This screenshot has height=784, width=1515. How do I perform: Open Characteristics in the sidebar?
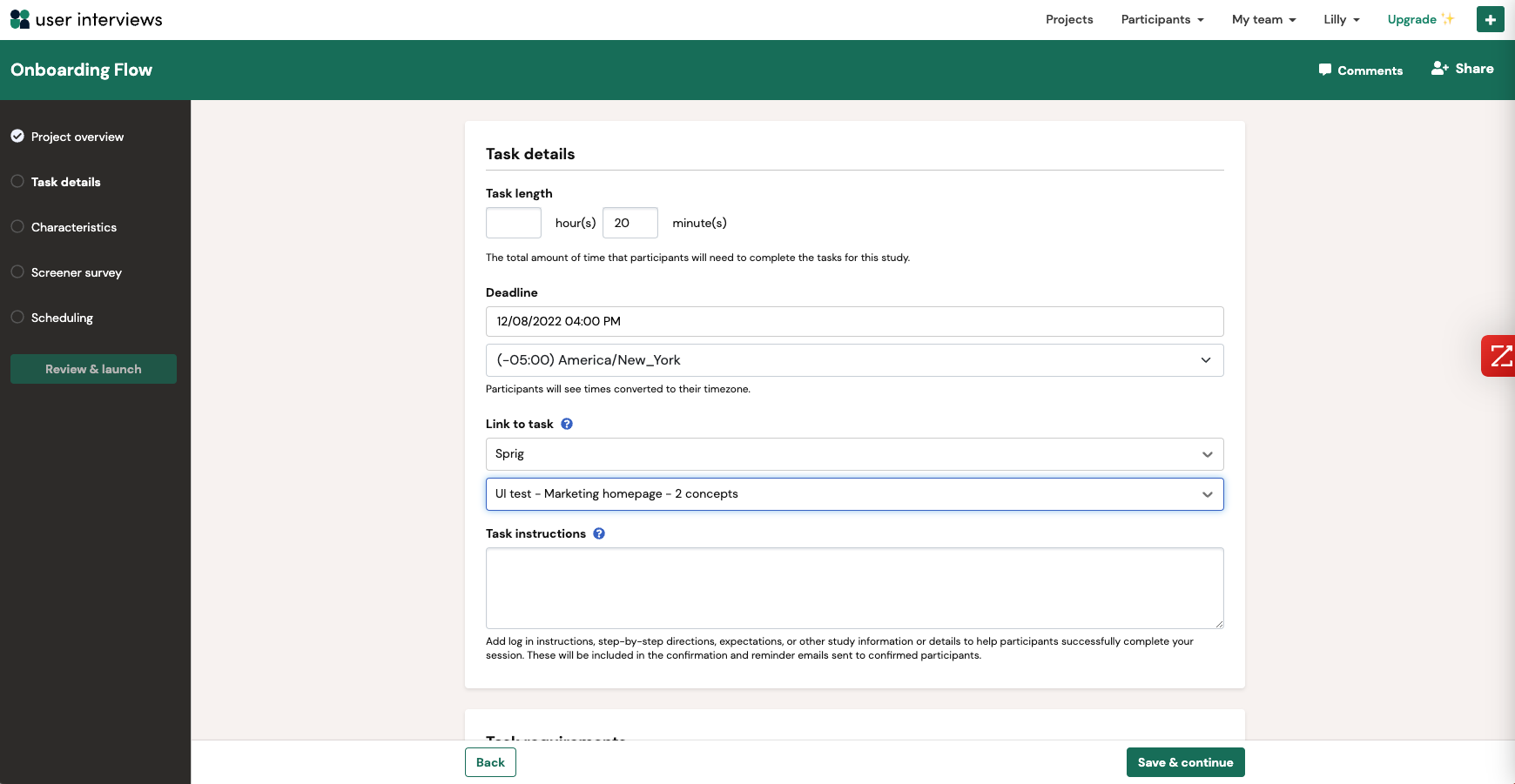tap(74, 227)
